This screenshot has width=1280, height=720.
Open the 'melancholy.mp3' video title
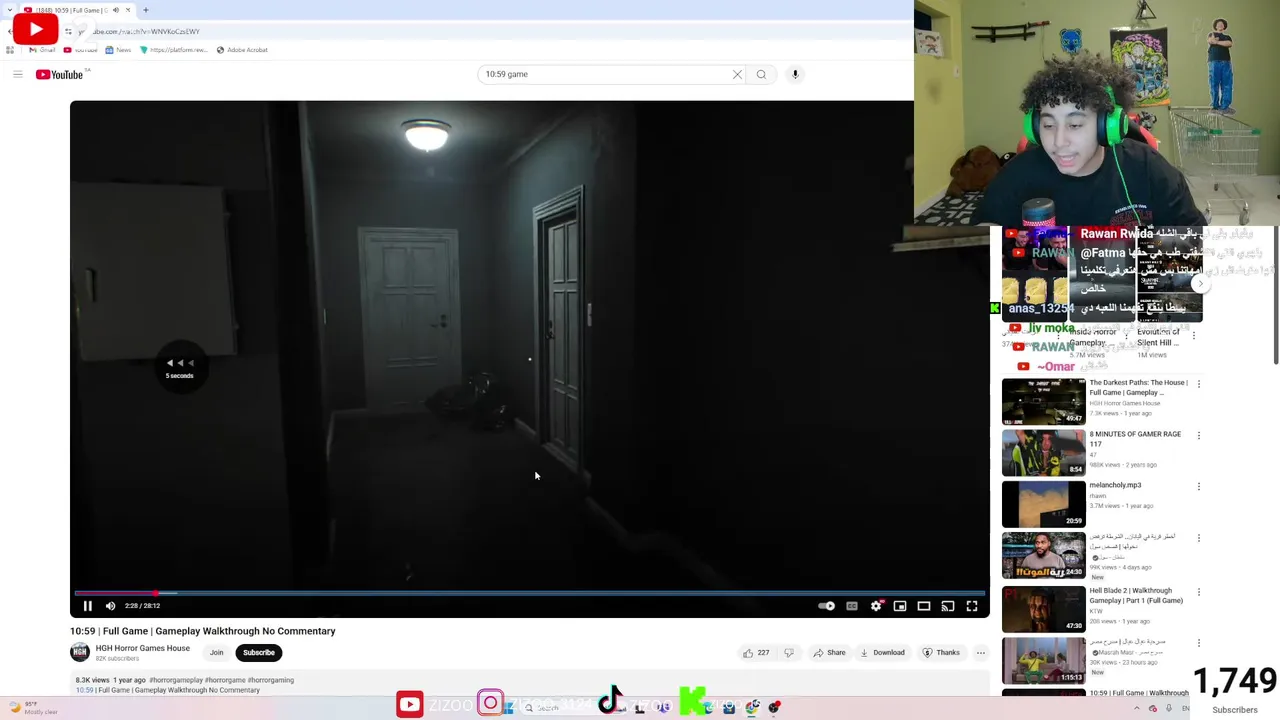(x=1115, y=485)
